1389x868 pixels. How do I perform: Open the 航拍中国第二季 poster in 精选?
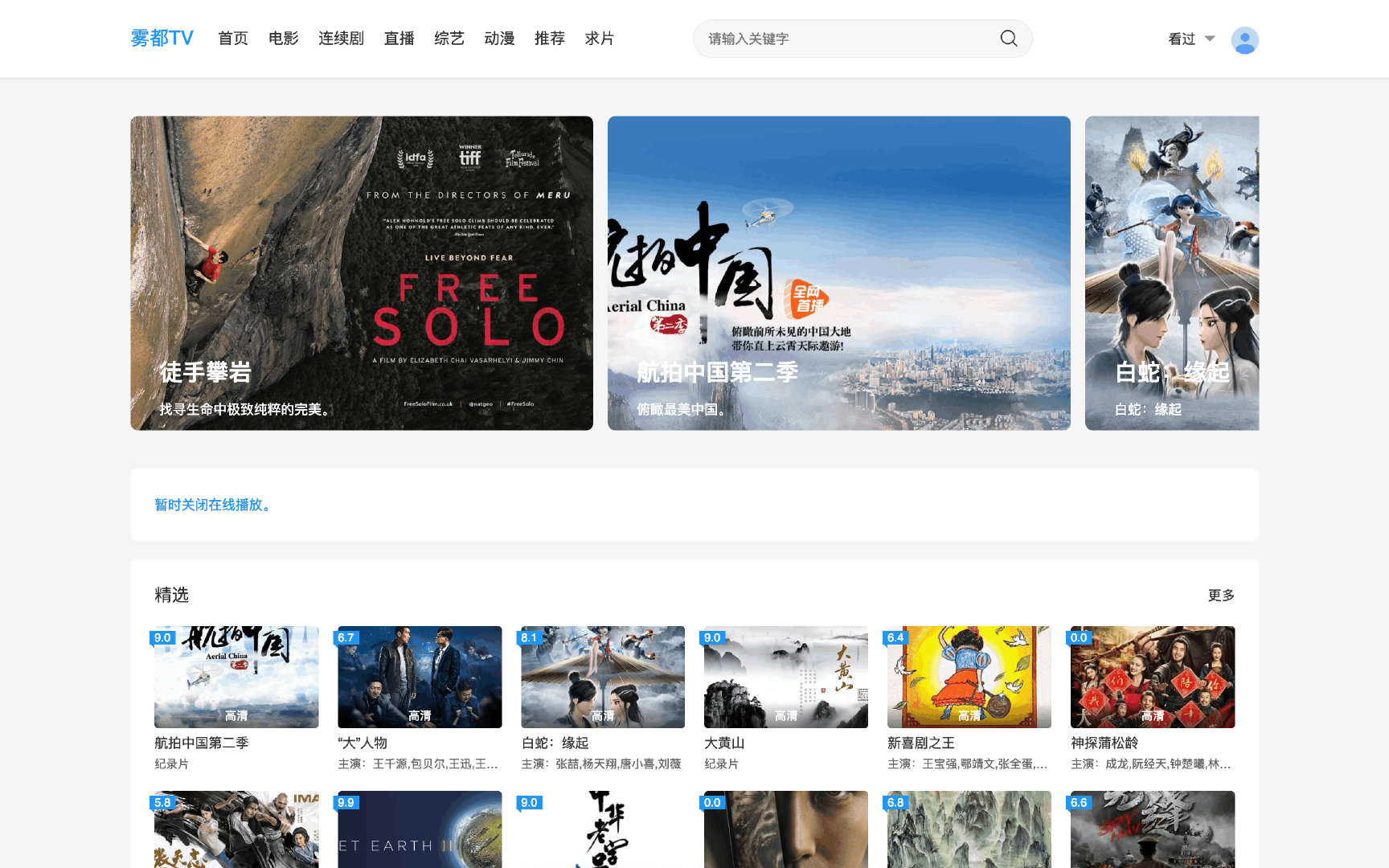coord(236,677)
